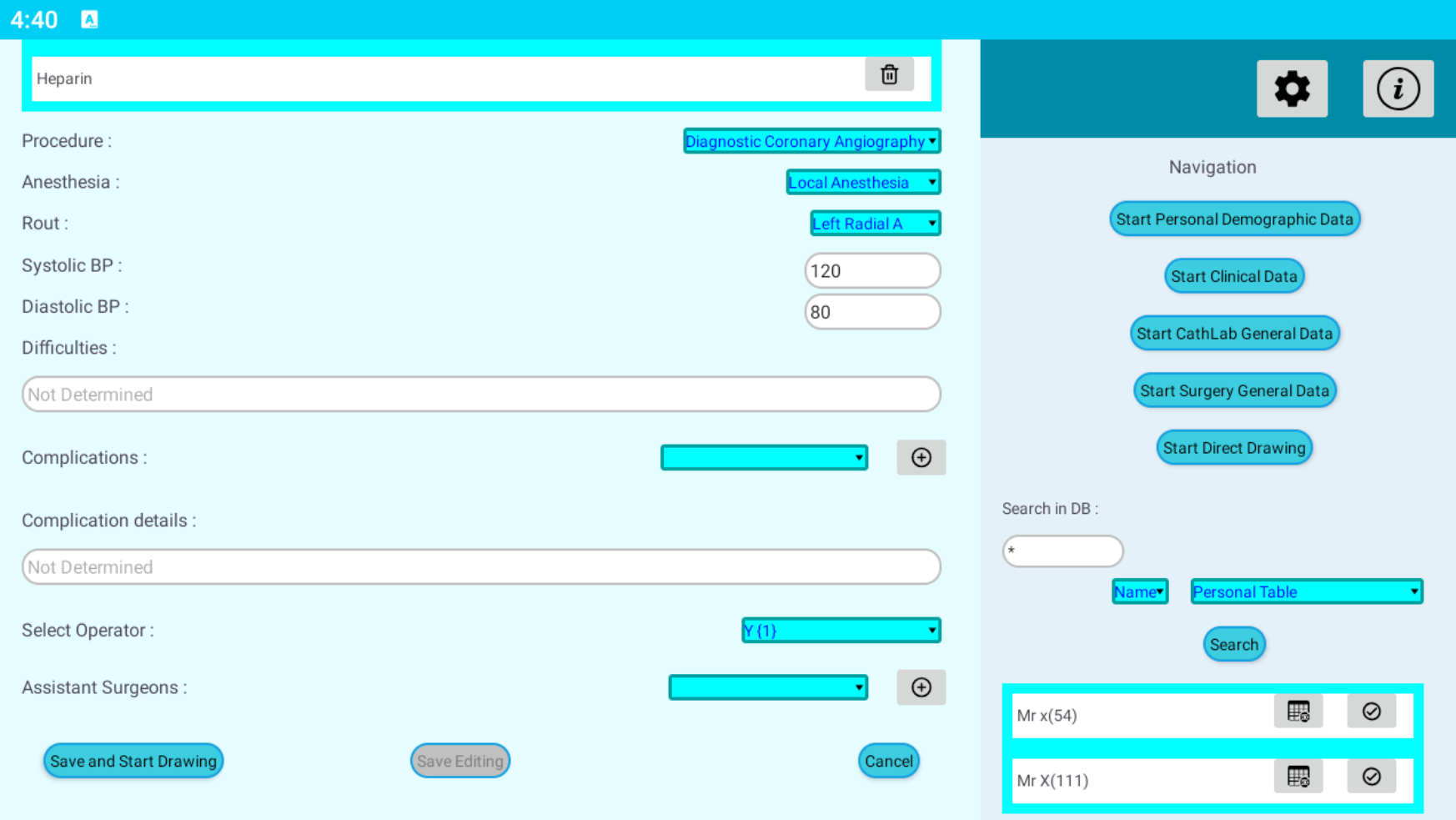Select Mr x(54) with the checkmark icon
The width and height of the screenshot is (1456, 820).
[x=1371, y=712]
